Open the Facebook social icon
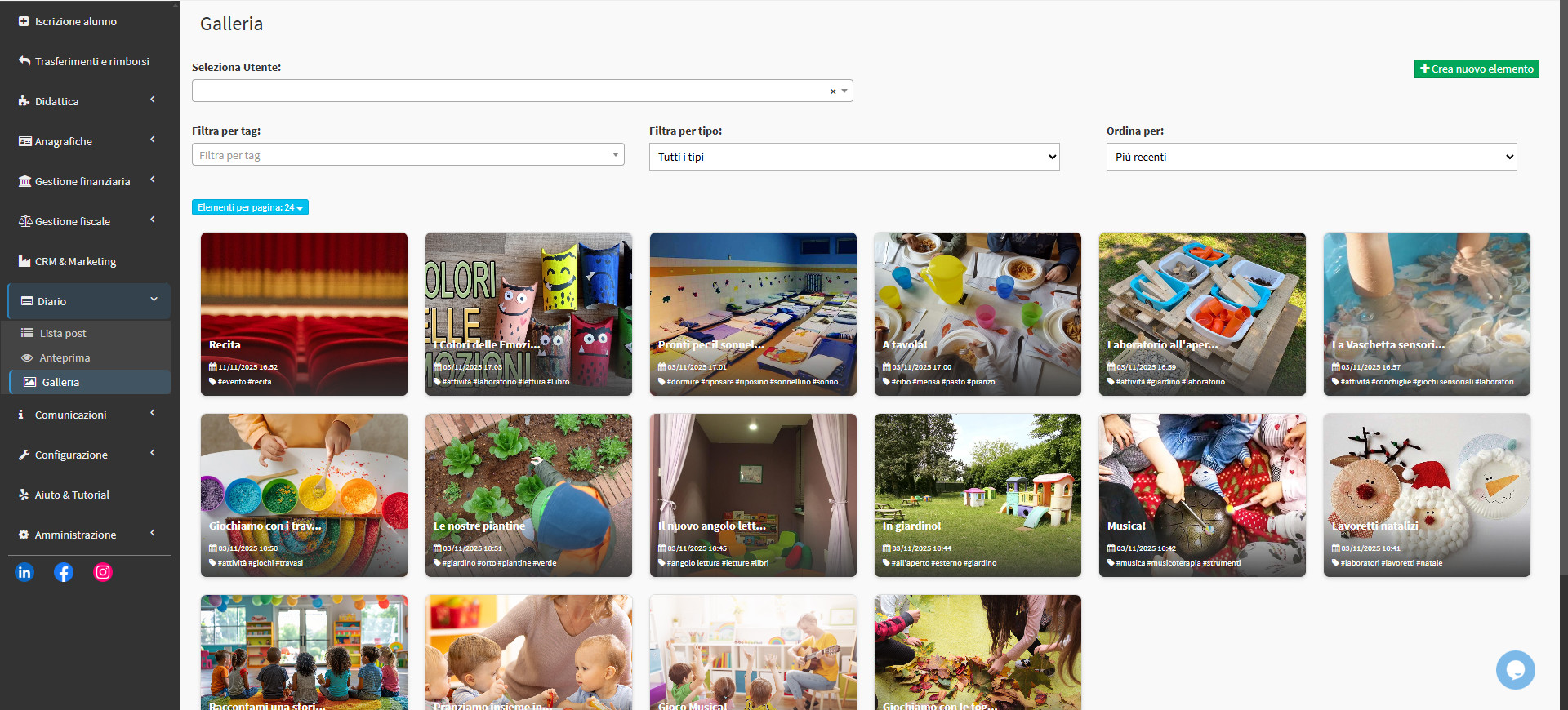The height and width of the screenshot is (710, 1568). click(x=64, y=572)
